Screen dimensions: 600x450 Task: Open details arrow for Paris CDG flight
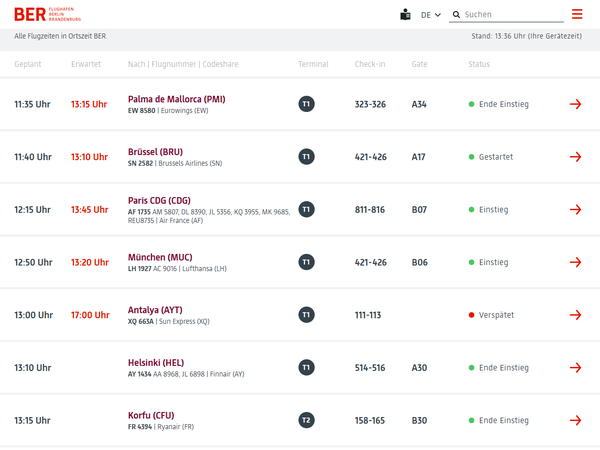point(575,210)
